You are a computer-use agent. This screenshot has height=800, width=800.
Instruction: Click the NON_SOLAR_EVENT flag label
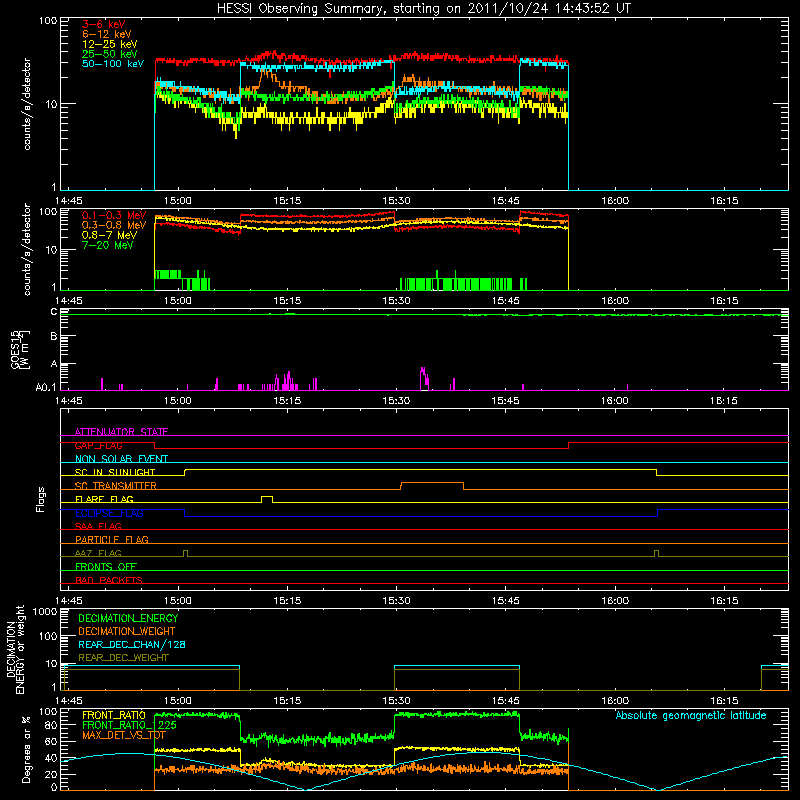121,459
